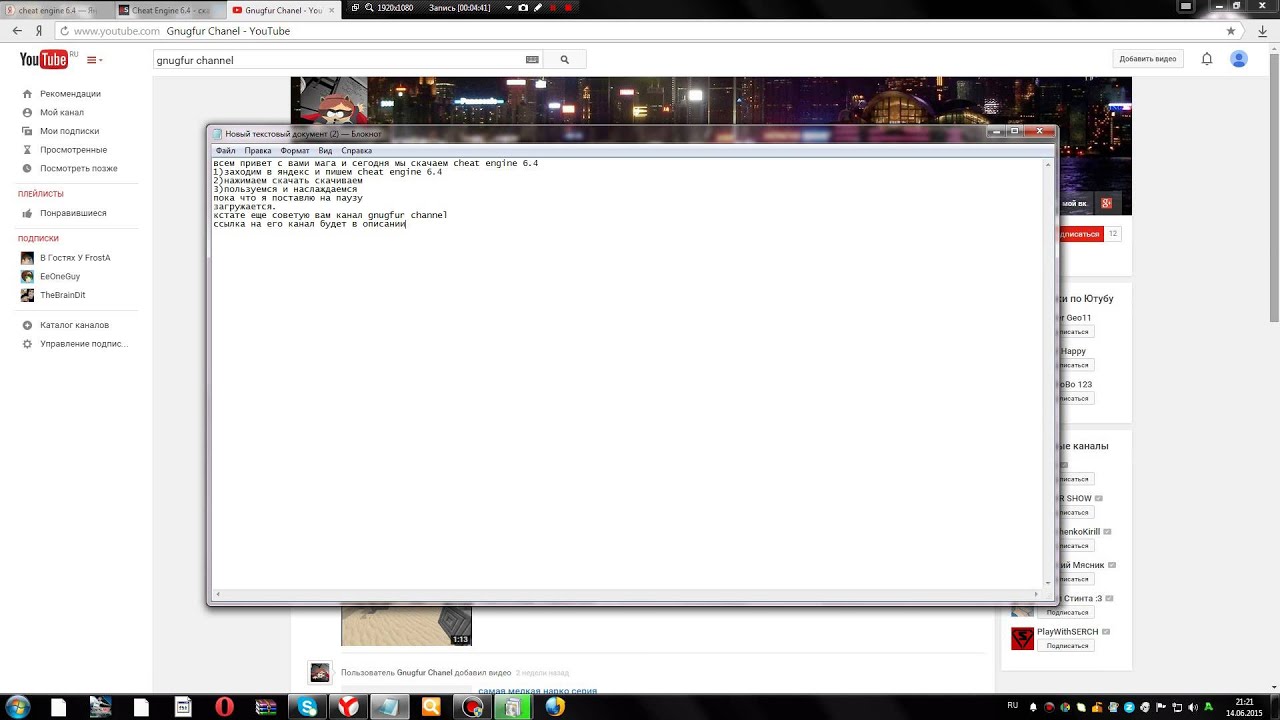The width and height of the screenshot is (1280, 720).
Task: Click WinRAR icon in taskbar
Action: (x=265, y=707)
